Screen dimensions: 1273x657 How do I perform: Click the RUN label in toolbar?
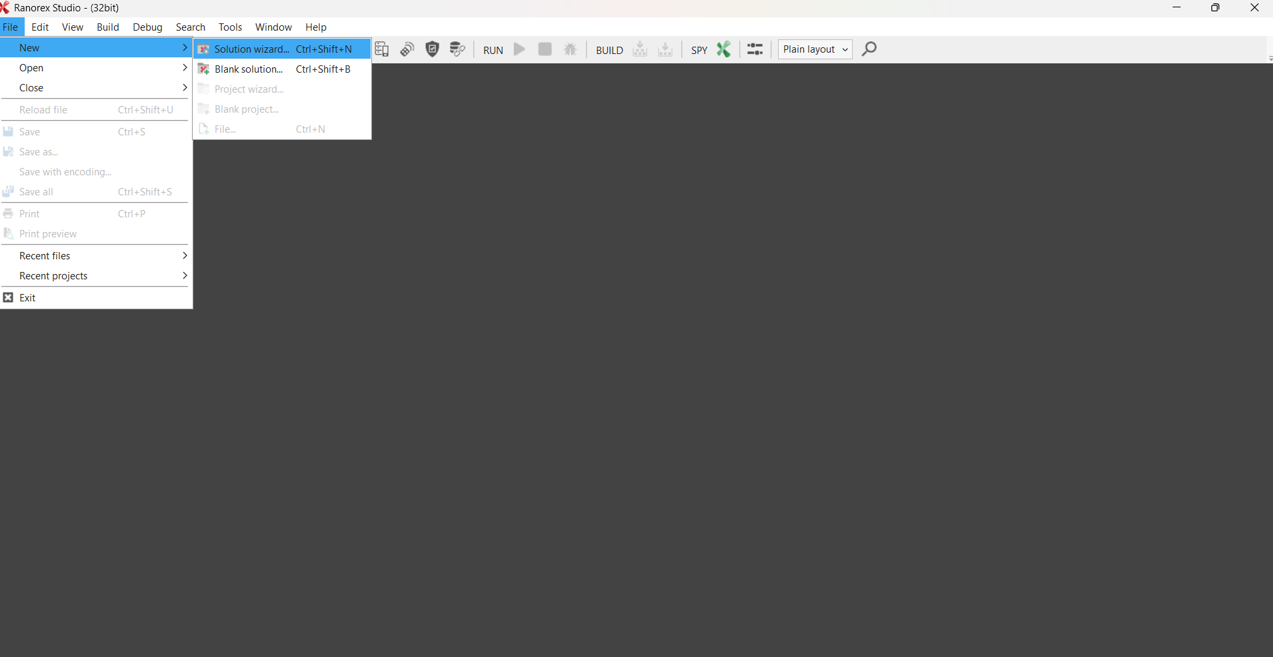point(493,50)
